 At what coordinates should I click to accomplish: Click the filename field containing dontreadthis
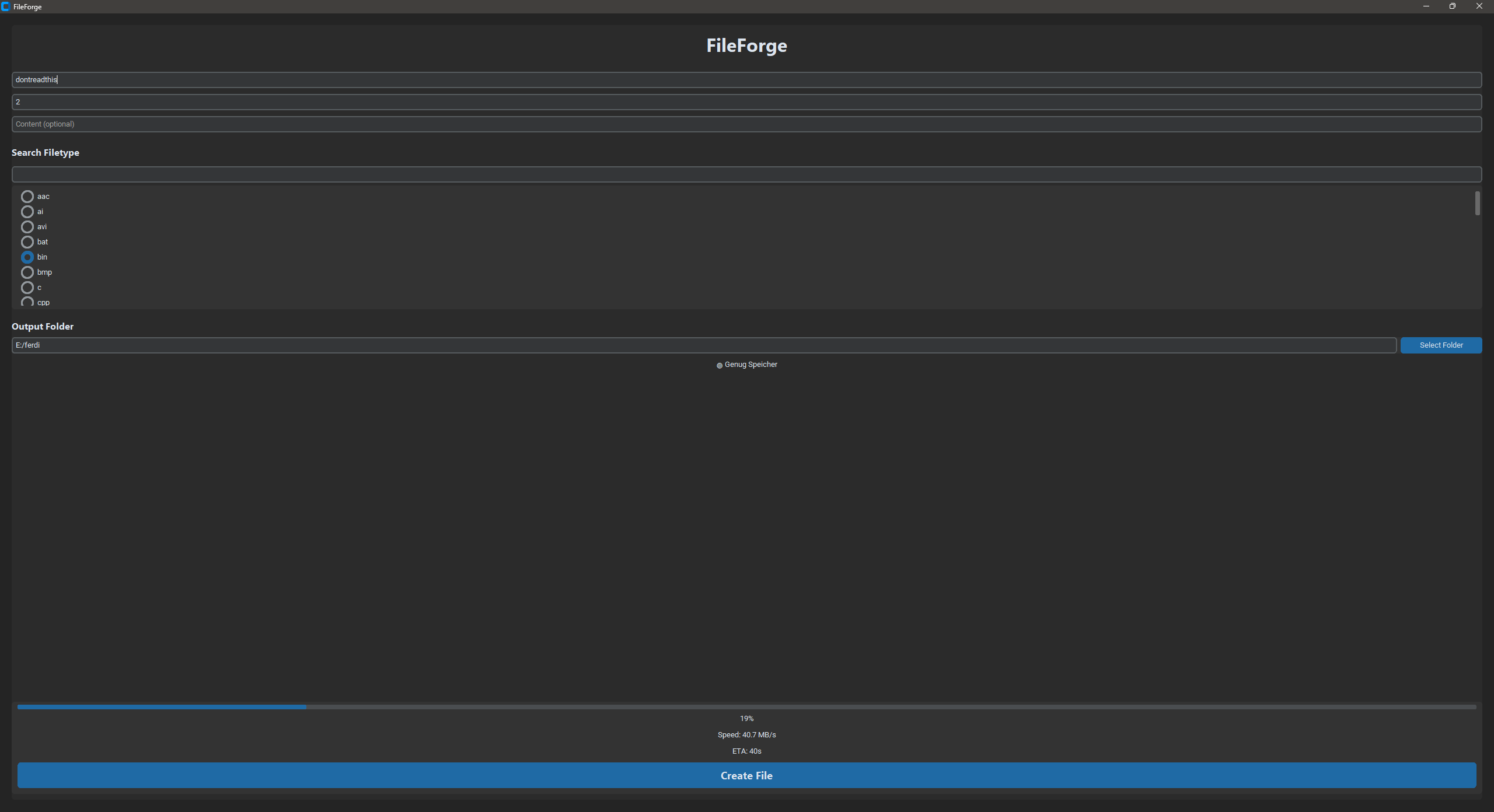746,80
